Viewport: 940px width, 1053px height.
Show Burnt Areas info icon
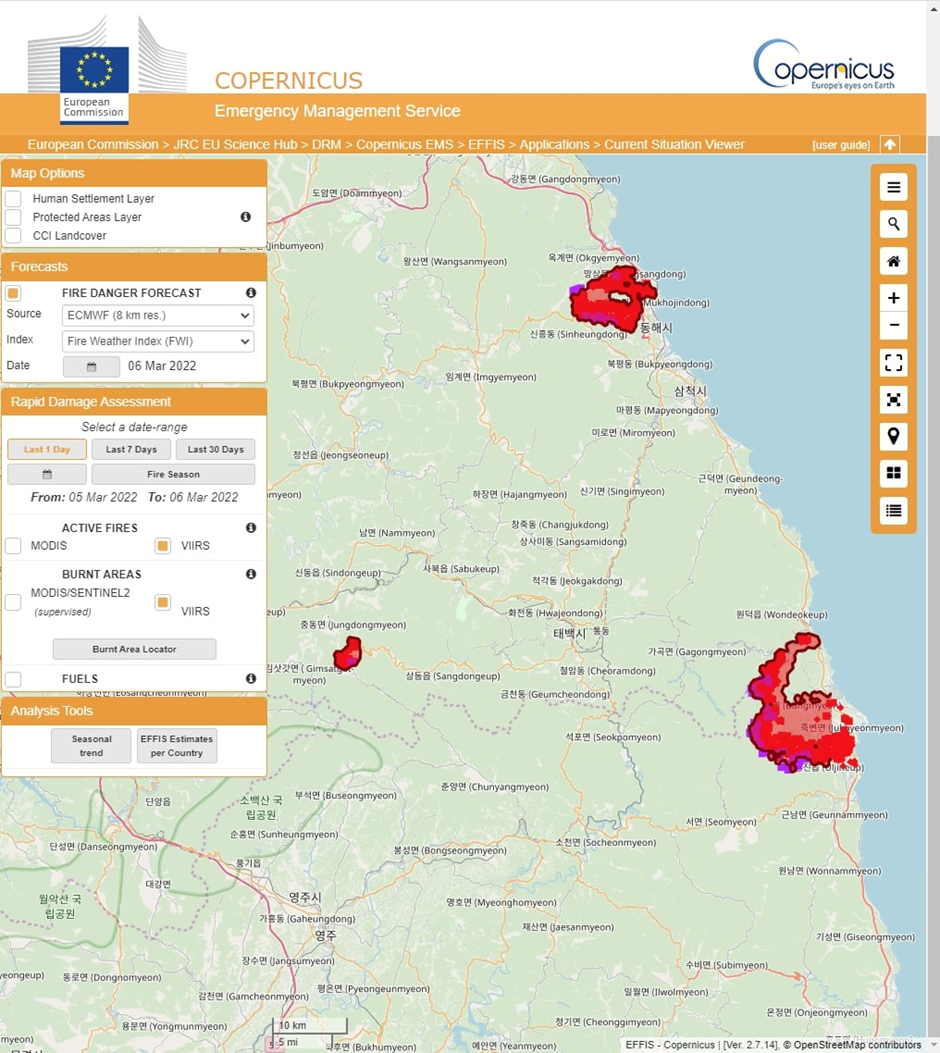251,574
